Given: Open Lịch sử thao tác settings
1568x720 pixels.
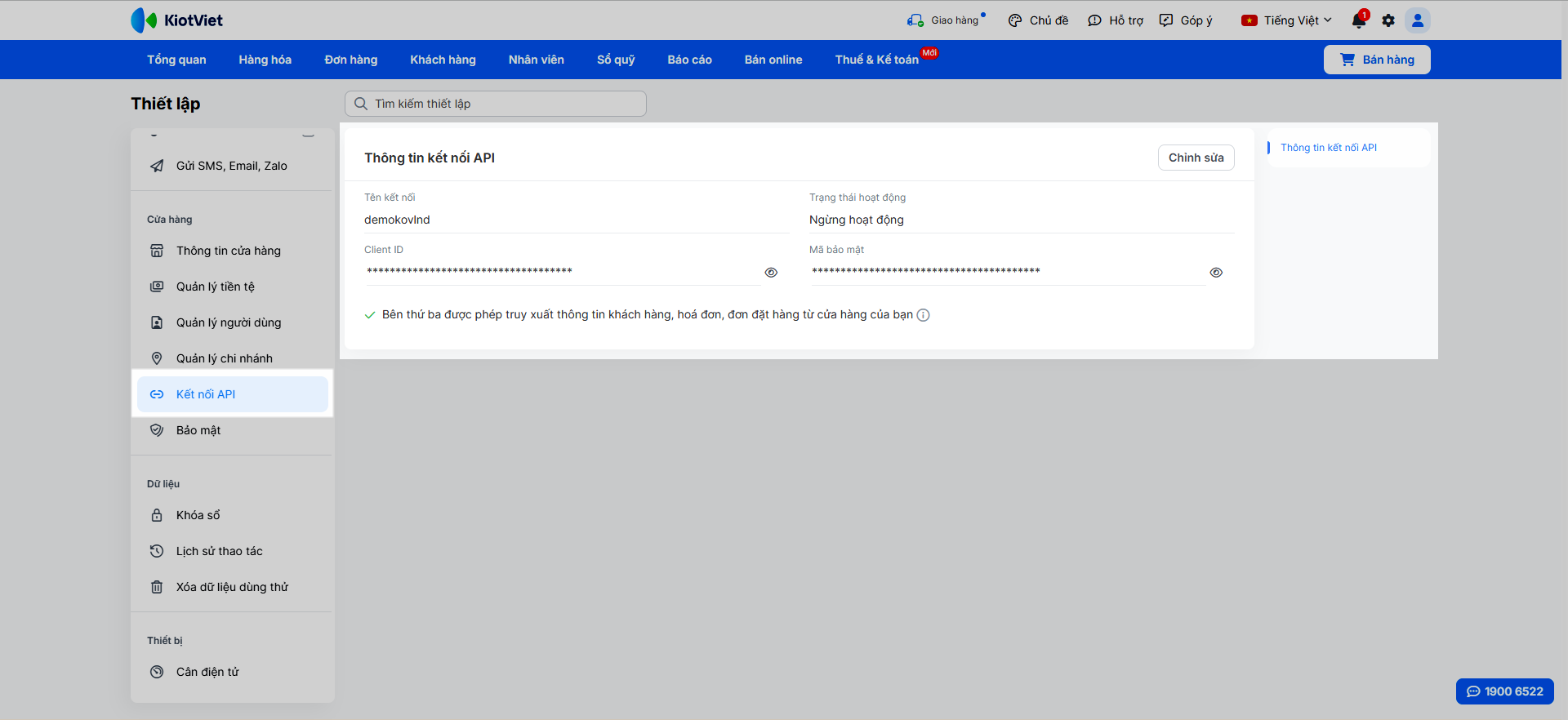Looking at the screenshot, I should [233, 551].
